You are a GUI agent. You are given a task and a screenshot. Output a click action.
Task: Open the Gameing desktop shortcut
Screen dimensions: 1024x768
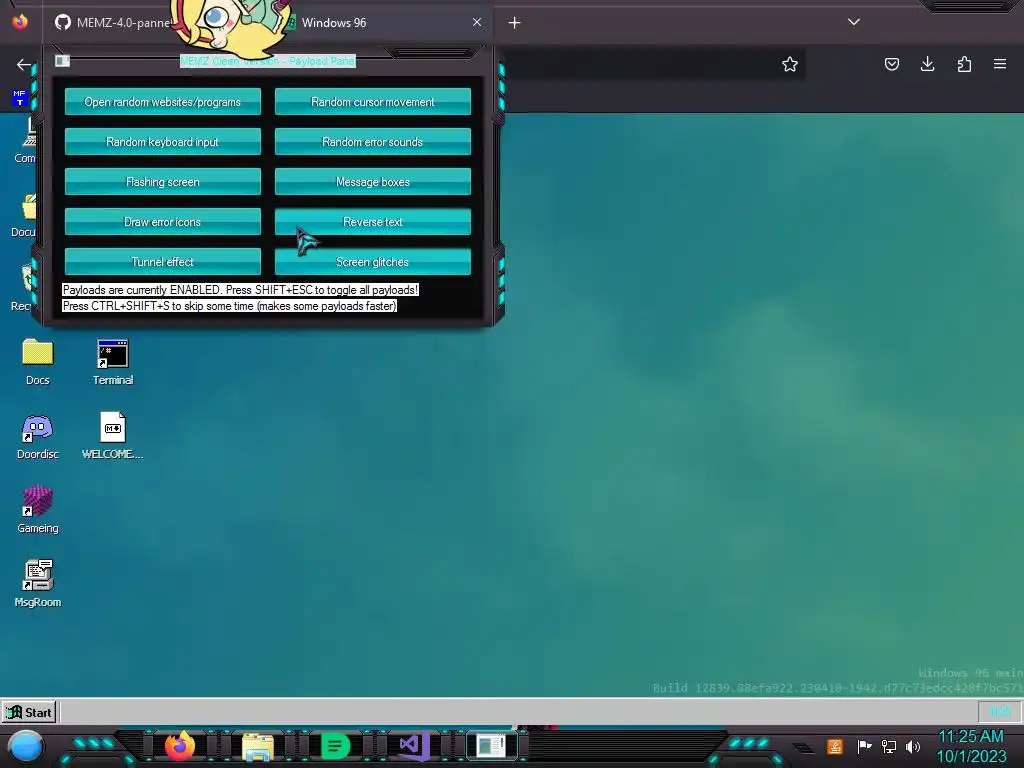click(x=37, y=510)
